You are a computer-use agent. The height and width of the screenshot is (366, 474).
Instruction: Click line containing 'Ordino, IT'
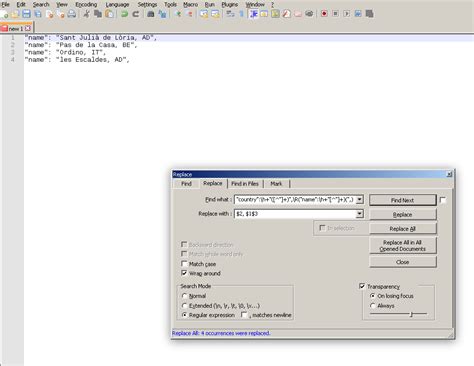pyautogui.click(x=65, y=52)
